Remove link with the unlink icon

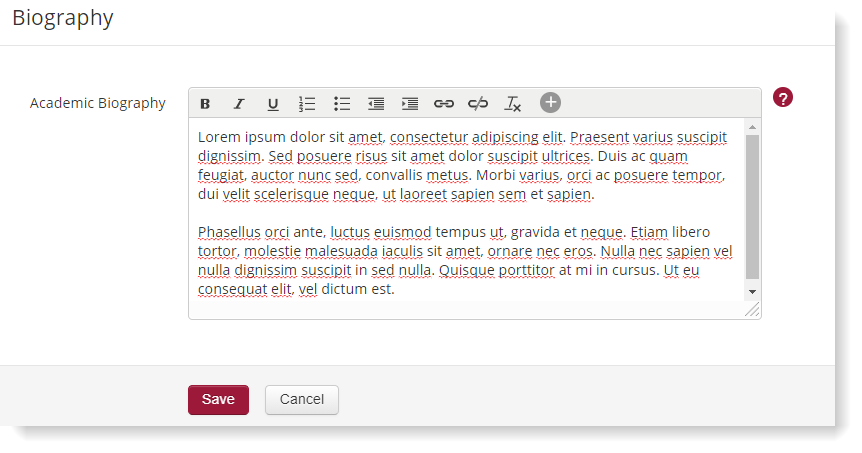[x=478, y=104]
